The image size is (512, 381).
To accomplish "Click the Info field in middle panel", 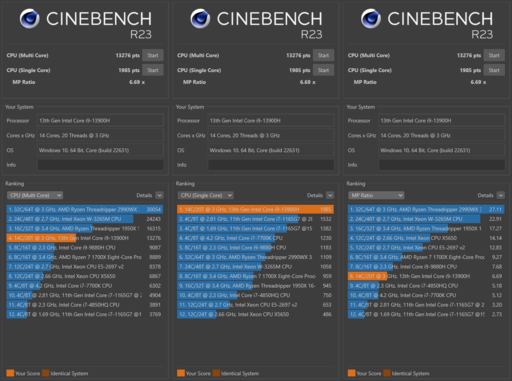I will pos(271,165).
